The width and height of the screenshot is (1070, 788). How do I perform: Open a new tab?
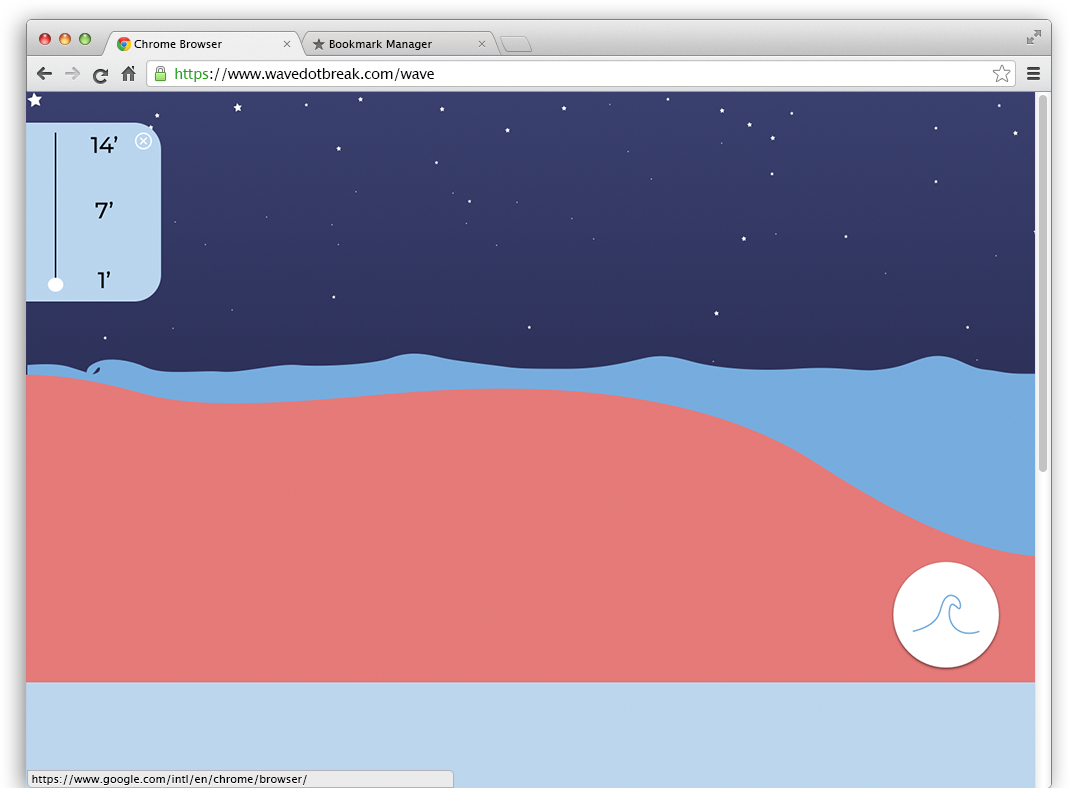pos(516,44)
